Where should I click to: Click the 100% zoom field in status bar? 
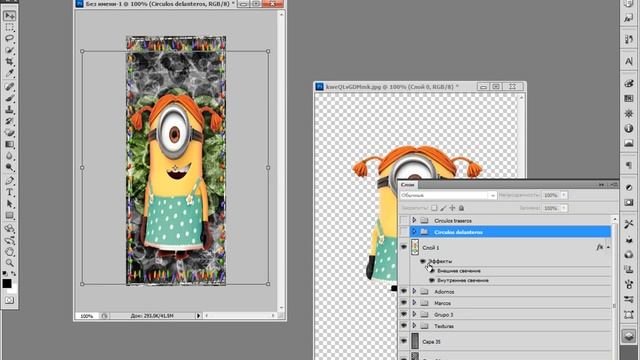(x=87, y=316)
